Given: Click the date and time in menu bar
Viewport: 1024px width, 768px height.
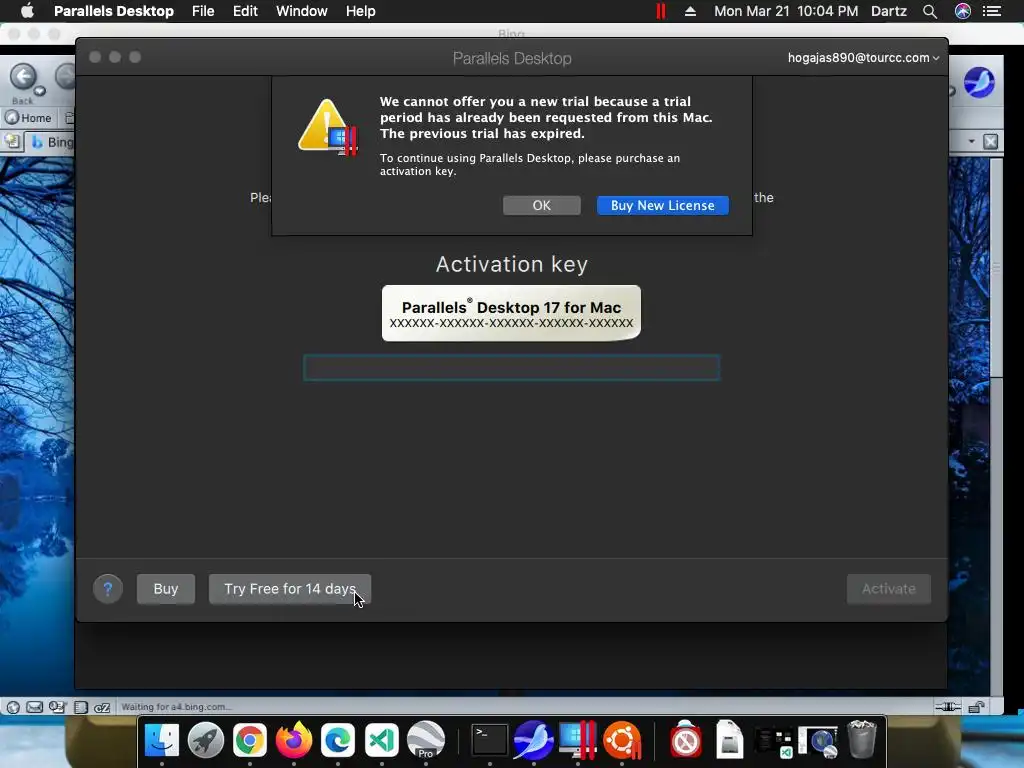Looking at the screenshot, I should coord(786,11).
